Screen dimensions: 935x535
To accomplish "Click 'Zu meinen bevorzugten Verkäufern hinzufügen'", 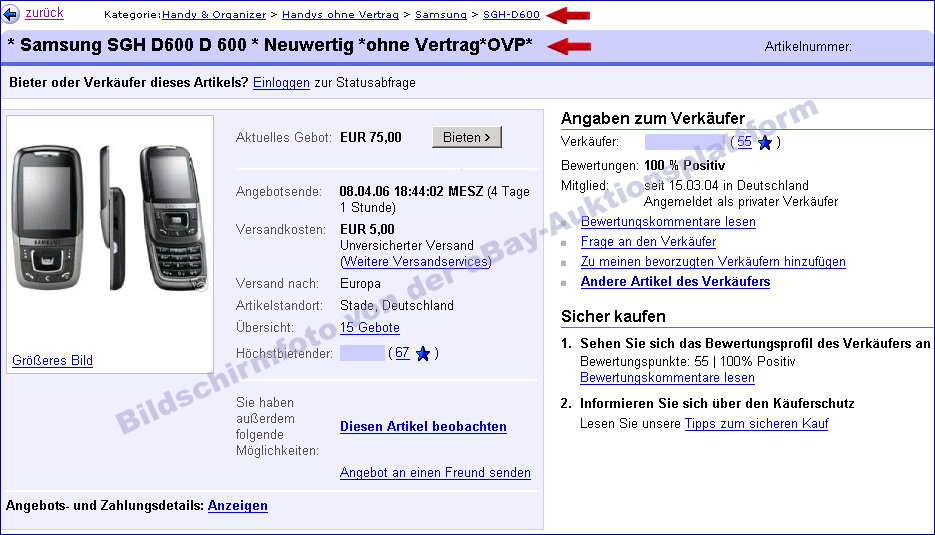I will point(713,262).
